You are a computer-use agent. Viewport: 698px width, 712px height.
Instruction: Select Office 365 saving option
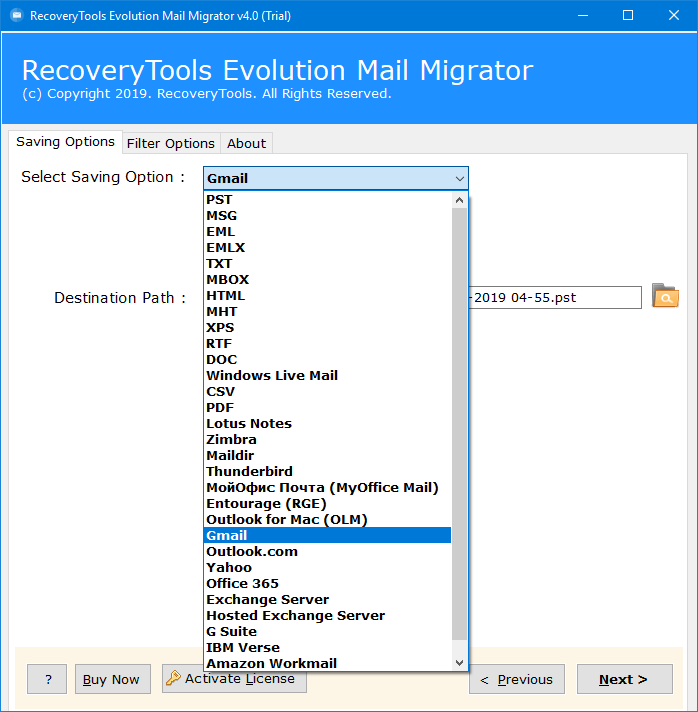coord(328,583)
